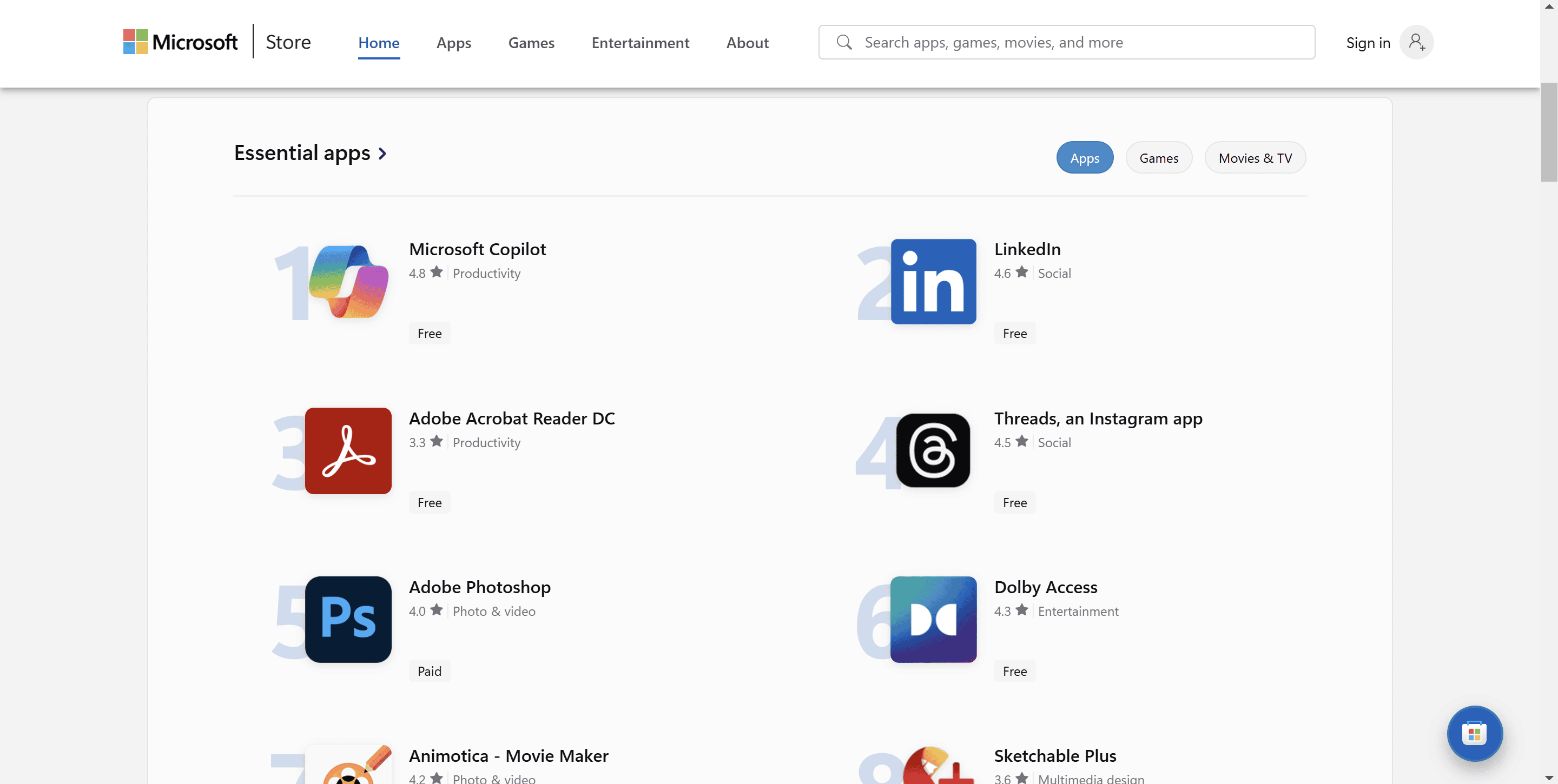Open the LinkedIn app icon

coord(933,282)
